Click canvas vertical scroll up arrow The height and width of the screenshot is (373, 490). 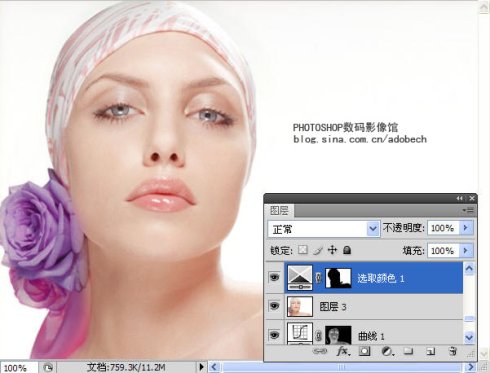[484, 7]
